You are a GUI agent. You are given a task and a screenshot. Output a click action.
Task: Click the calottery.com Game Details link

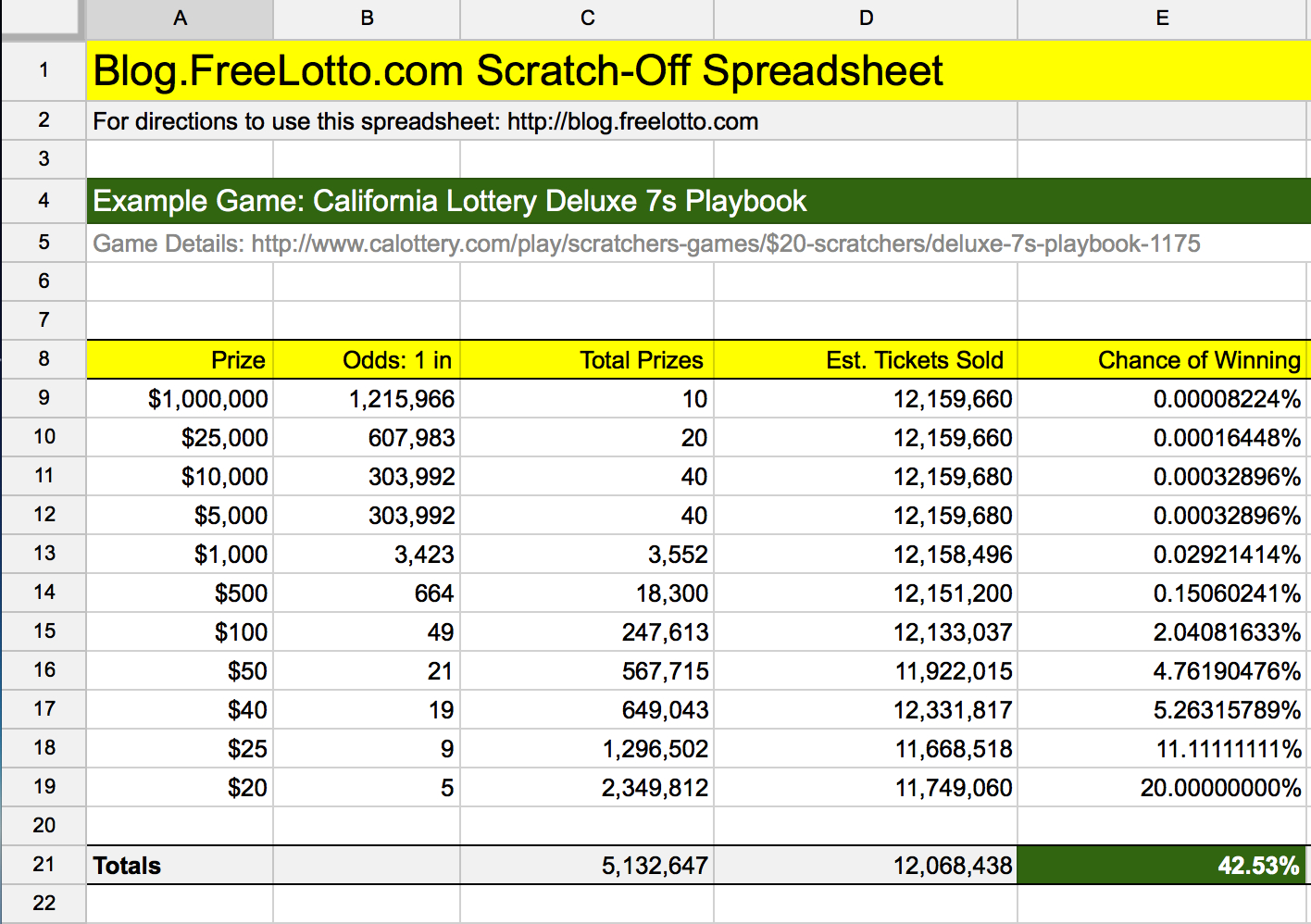(646, 243)
